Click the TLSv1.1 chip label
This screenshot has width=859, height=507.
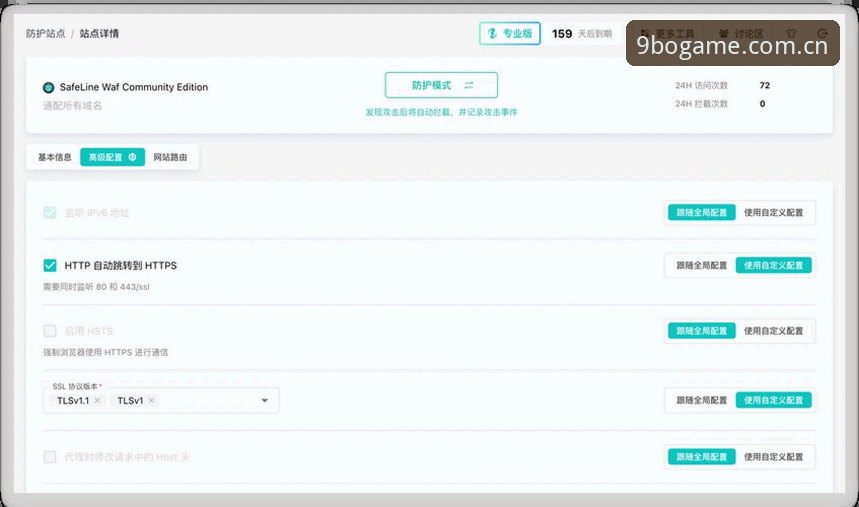pos(73,401)
